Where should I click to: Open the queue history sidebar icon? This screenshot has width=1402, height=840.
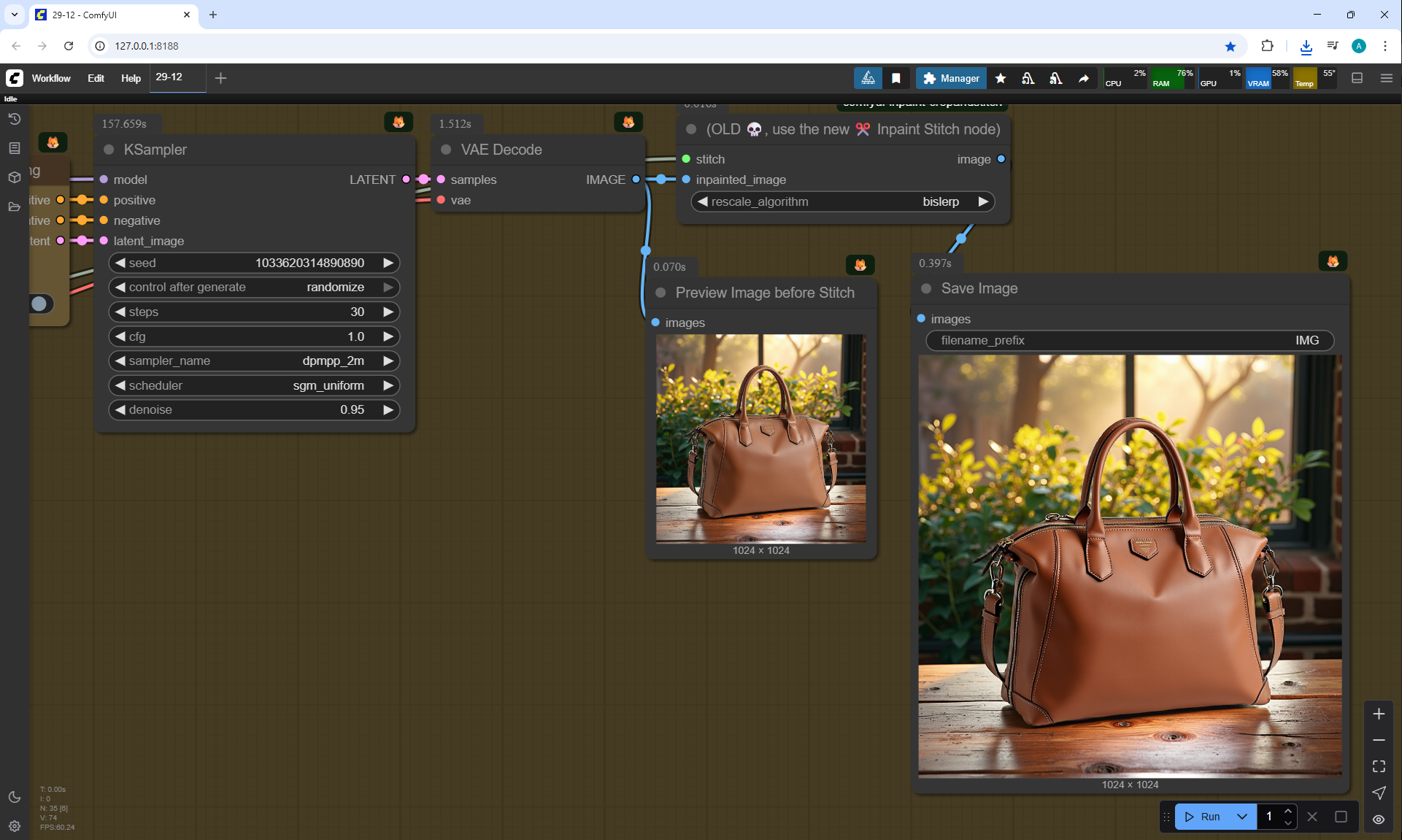tap(15, 119)
